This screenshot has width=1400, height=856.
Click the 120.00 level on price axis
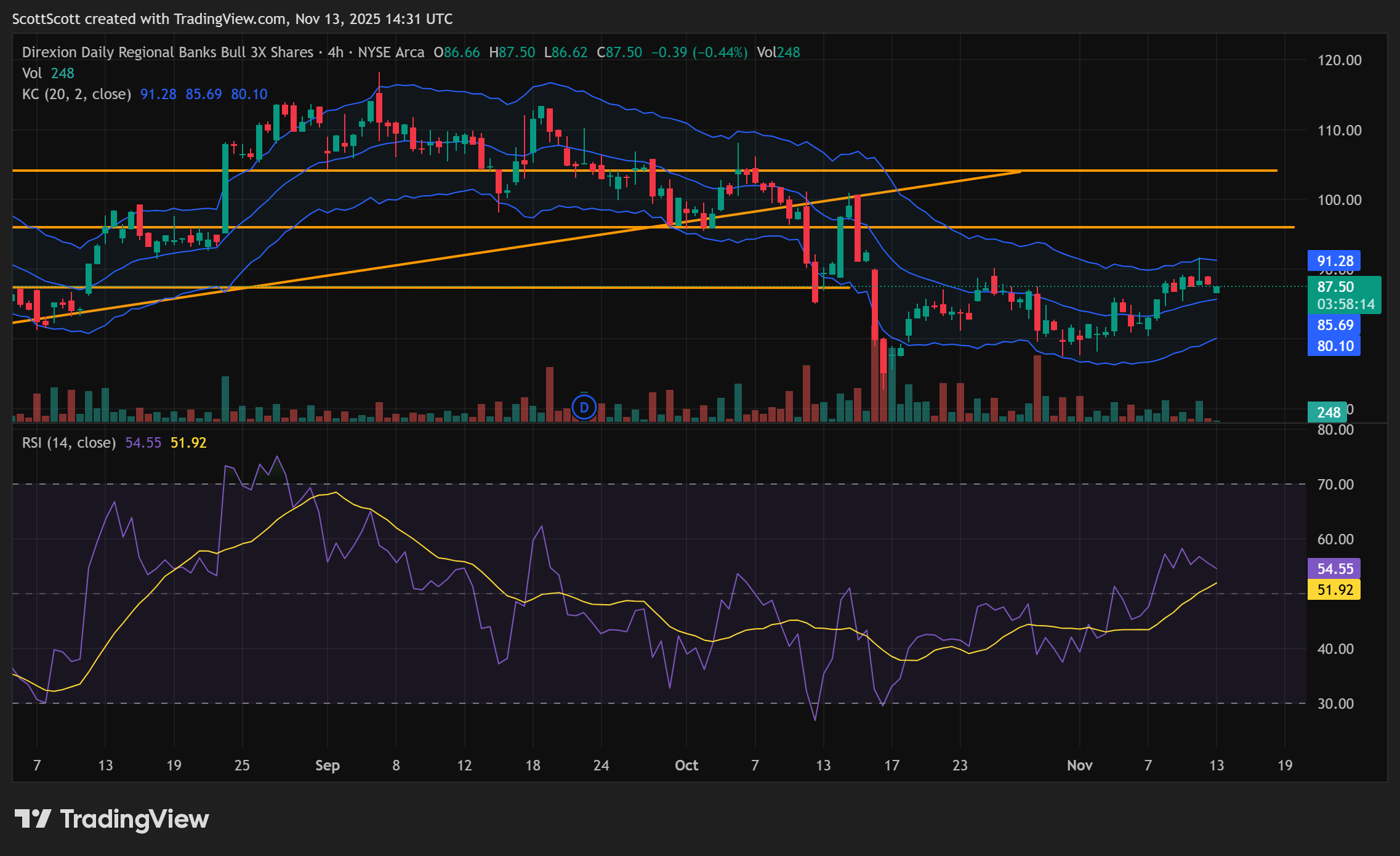[1339, 60]
